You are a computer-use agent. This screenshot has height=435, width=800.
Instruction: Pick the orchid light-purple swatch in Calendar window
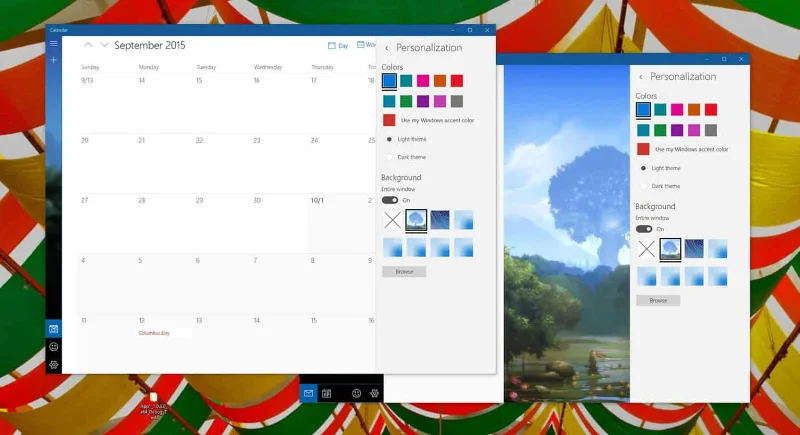[440, 101]
